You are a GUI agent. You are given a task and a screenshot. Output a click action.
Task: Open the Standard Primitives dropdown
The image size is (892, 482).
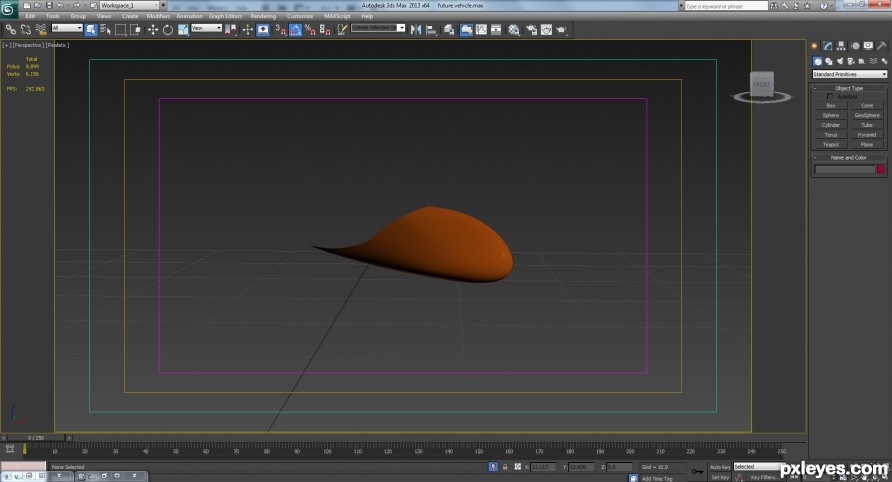point(849,75)
